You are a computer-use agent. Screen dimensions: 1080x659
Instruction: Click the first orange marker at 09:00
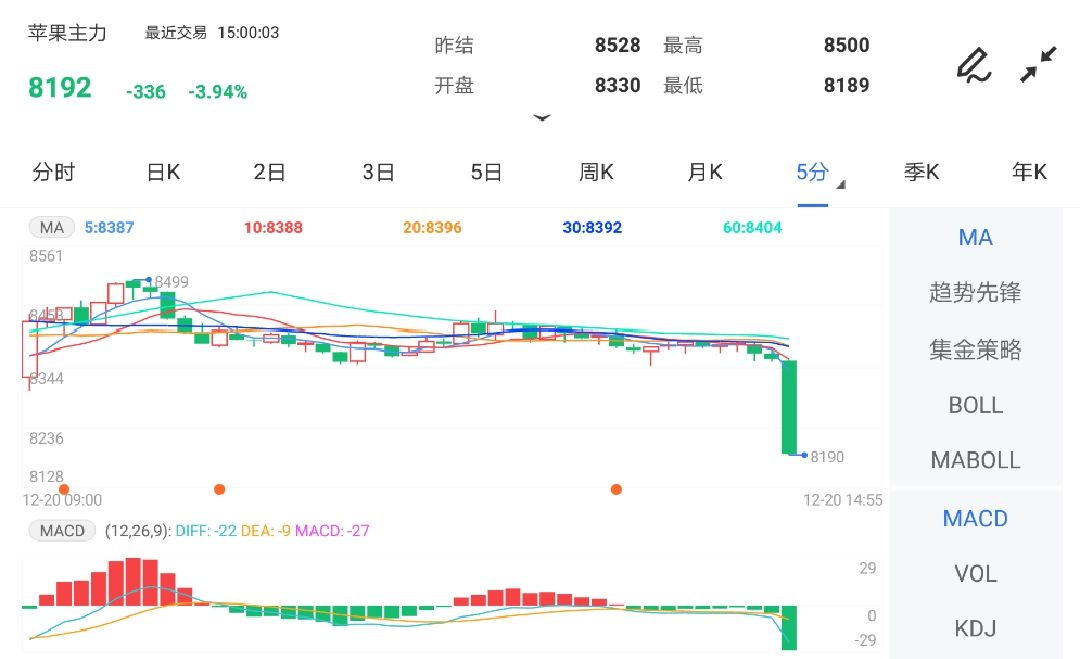coord(63,489)
